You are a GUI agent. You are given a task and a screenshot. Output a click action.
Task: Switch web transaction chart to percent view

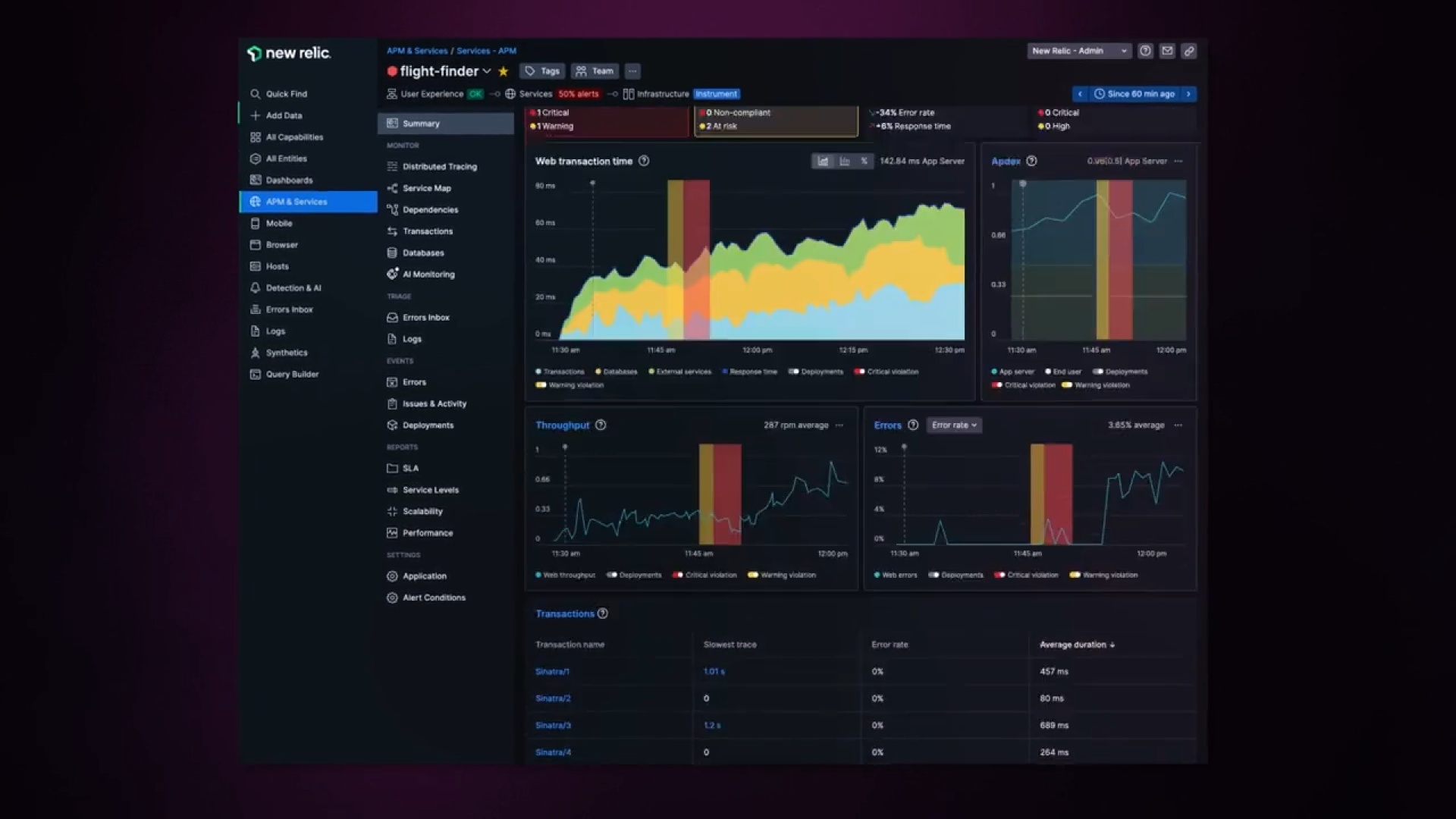[864, 162]
